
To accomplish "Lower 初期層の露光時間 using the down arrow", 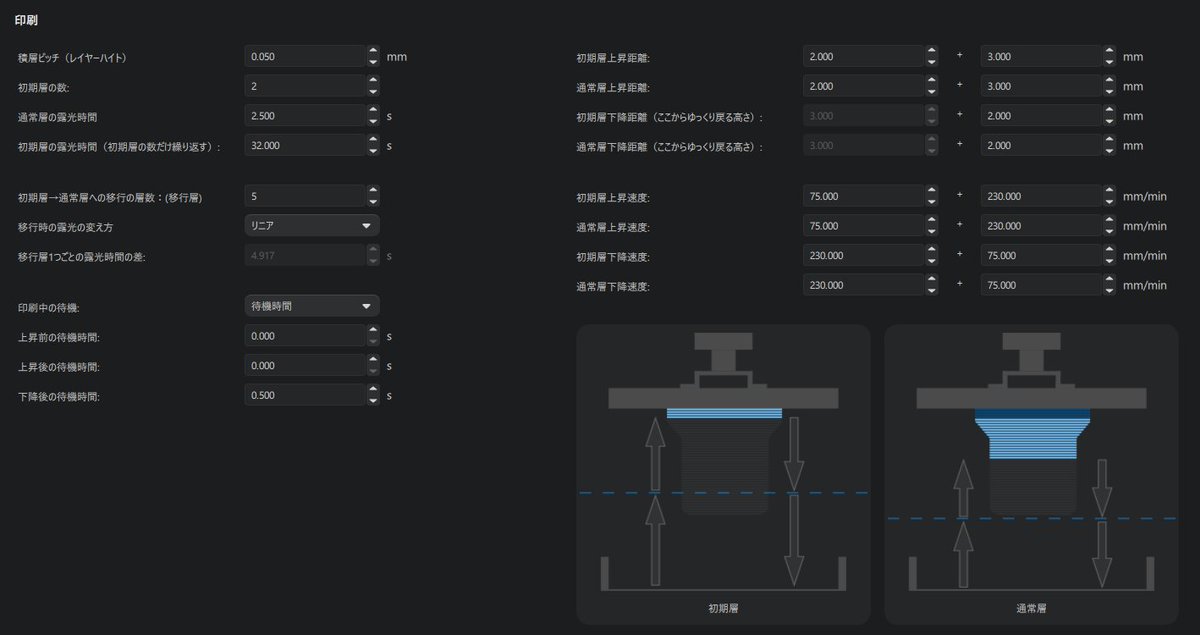I will coord(373,152).
